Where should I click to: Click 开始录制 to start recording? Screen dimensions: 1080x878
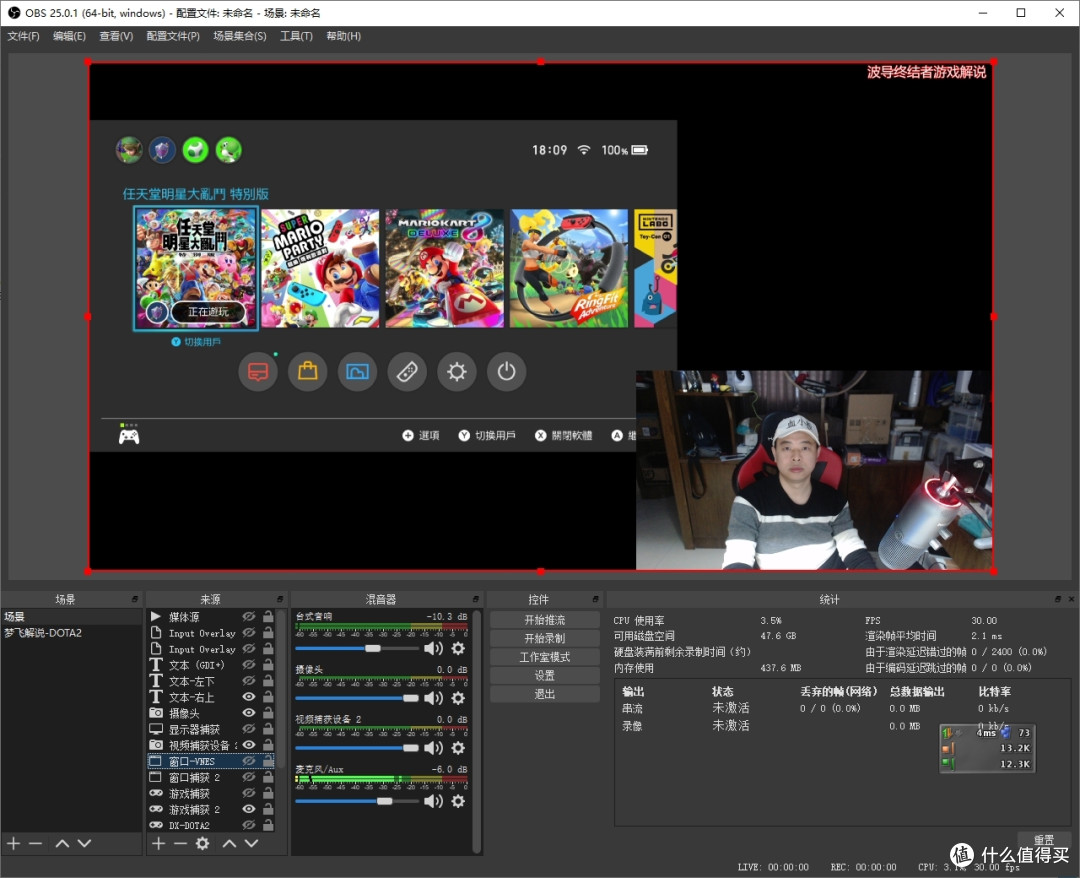pos(545,638)
